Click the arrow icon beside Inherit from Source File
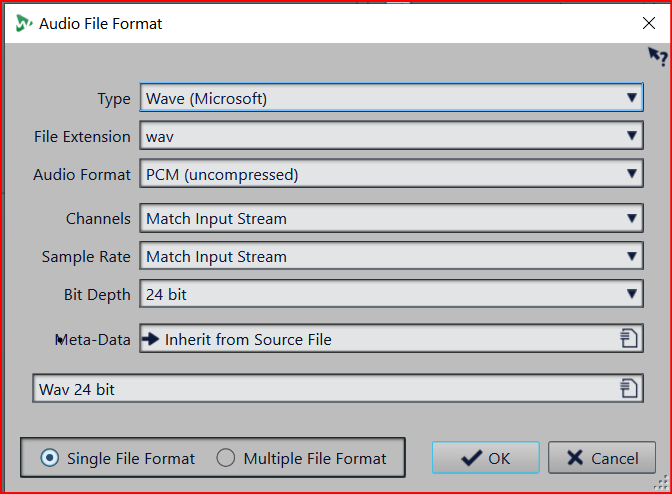The width and height of the screenshot is (672, 494). tap(151, 339)
